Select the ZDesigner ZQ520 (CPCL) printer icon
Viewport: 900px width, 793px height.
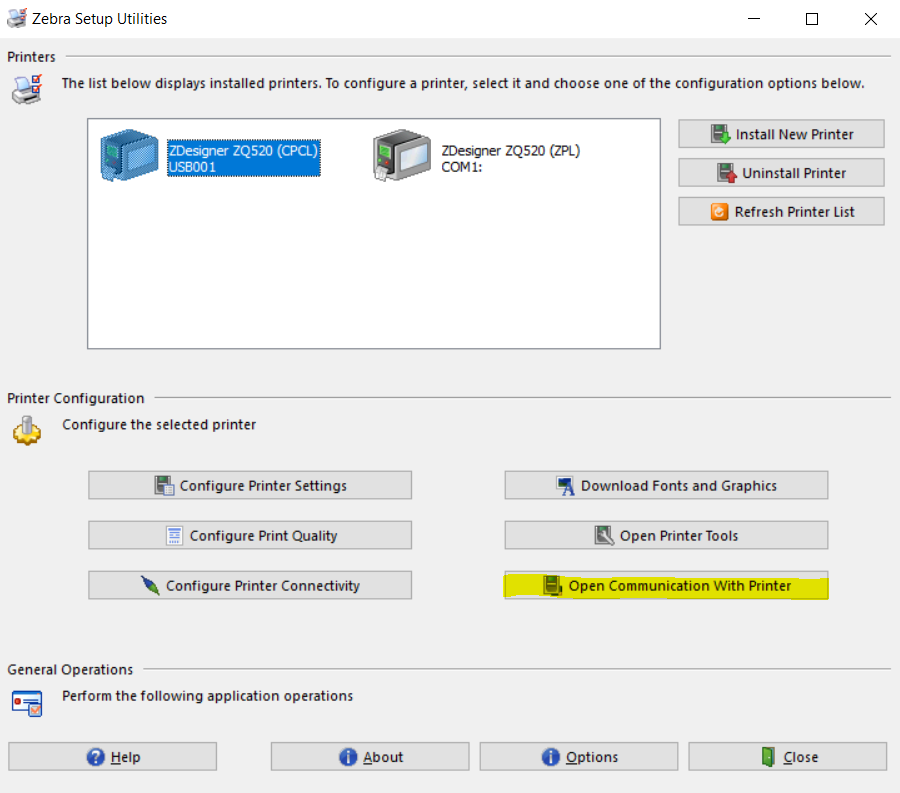click(129, 157)
